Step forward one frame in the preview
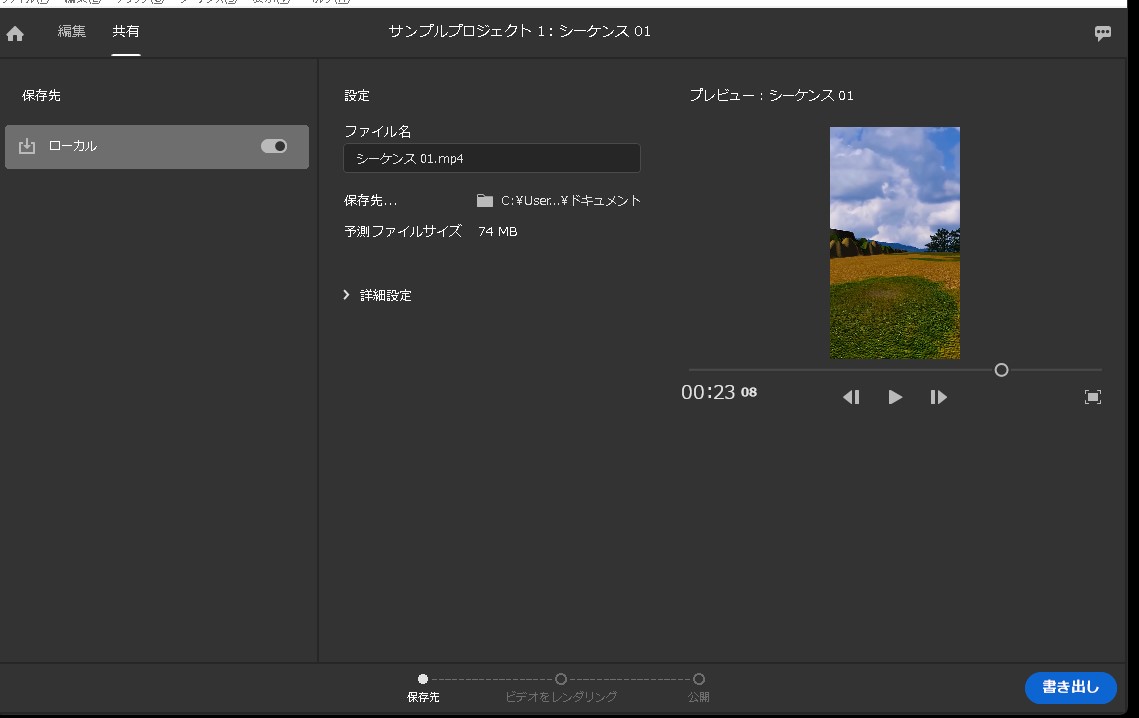 [x=938, y=396]
